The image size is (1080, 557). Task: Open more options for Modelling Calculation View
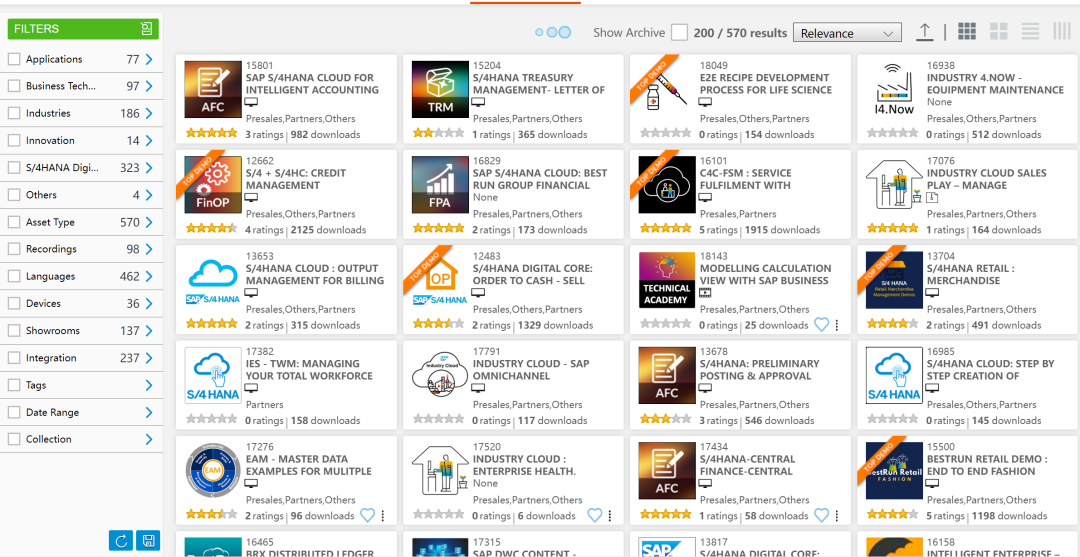pos(837,324)
